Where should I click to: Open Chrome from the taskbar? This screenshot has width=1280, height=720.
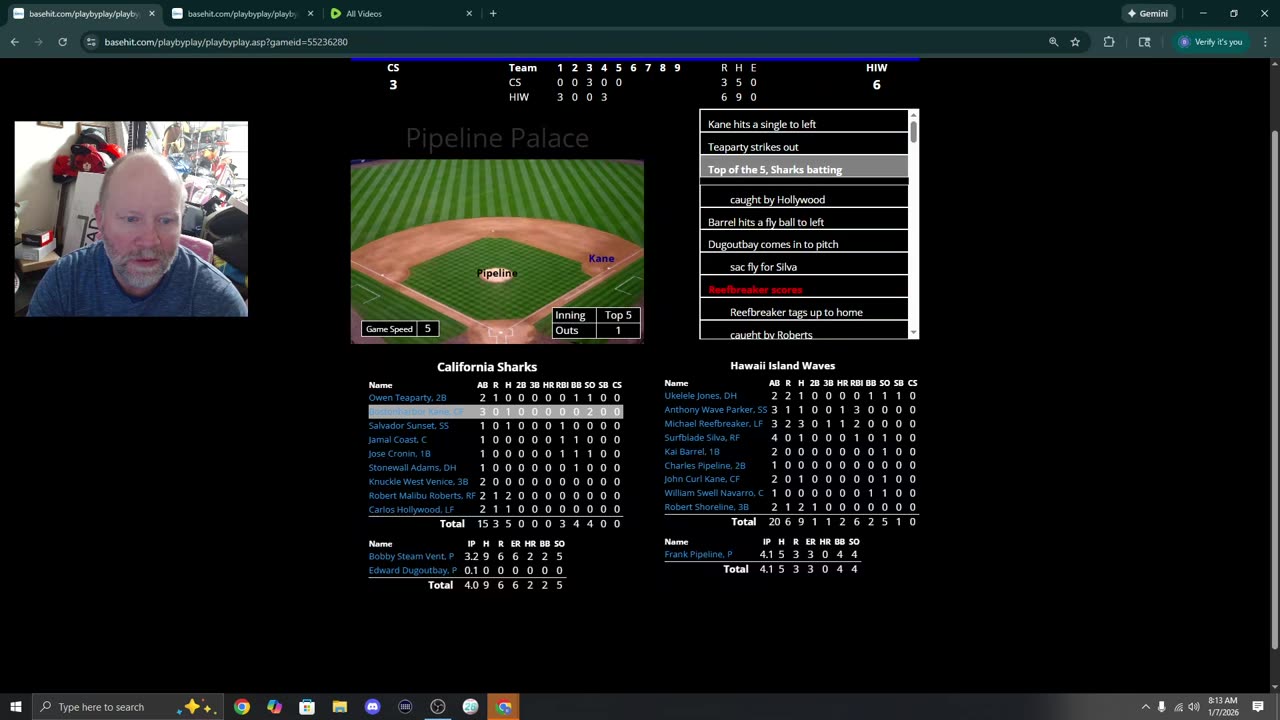242,707
